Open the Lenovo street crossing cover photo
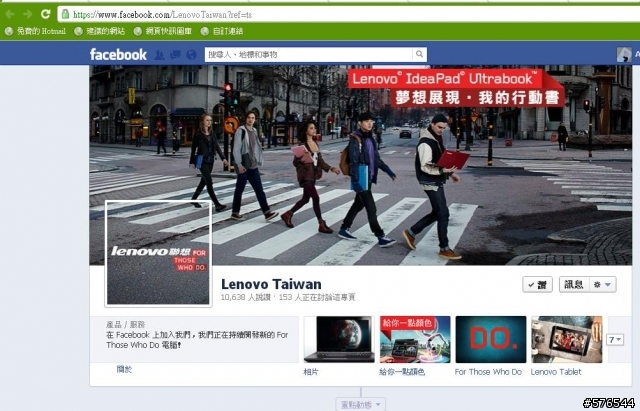640x411 pixels. [360, 165]
